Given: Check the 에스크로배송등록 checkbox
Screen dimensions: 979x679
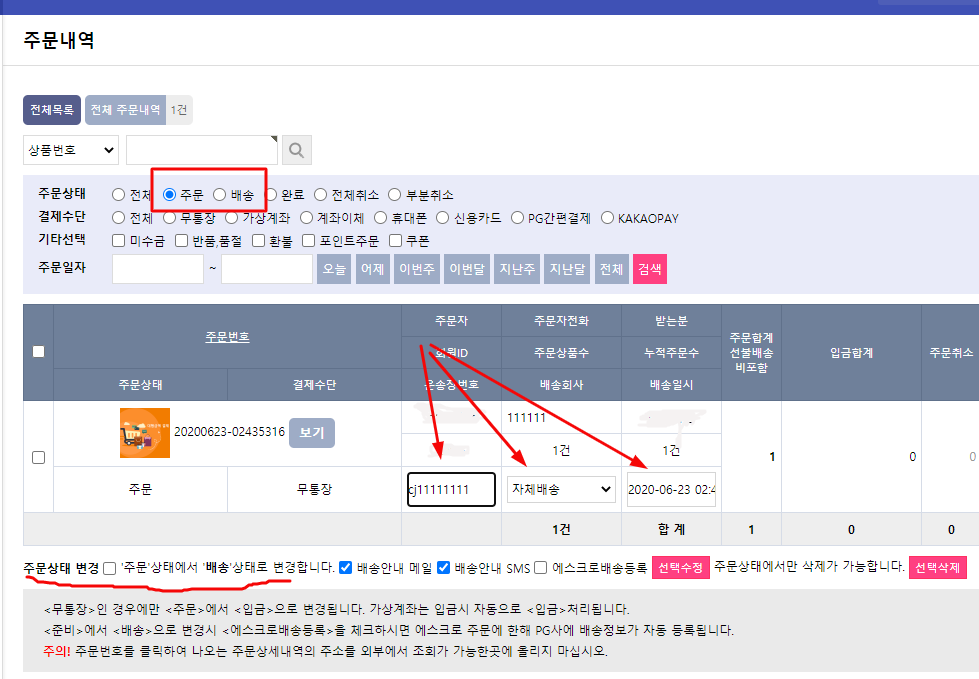Looking at the screenshot, I should coord(541,568).
